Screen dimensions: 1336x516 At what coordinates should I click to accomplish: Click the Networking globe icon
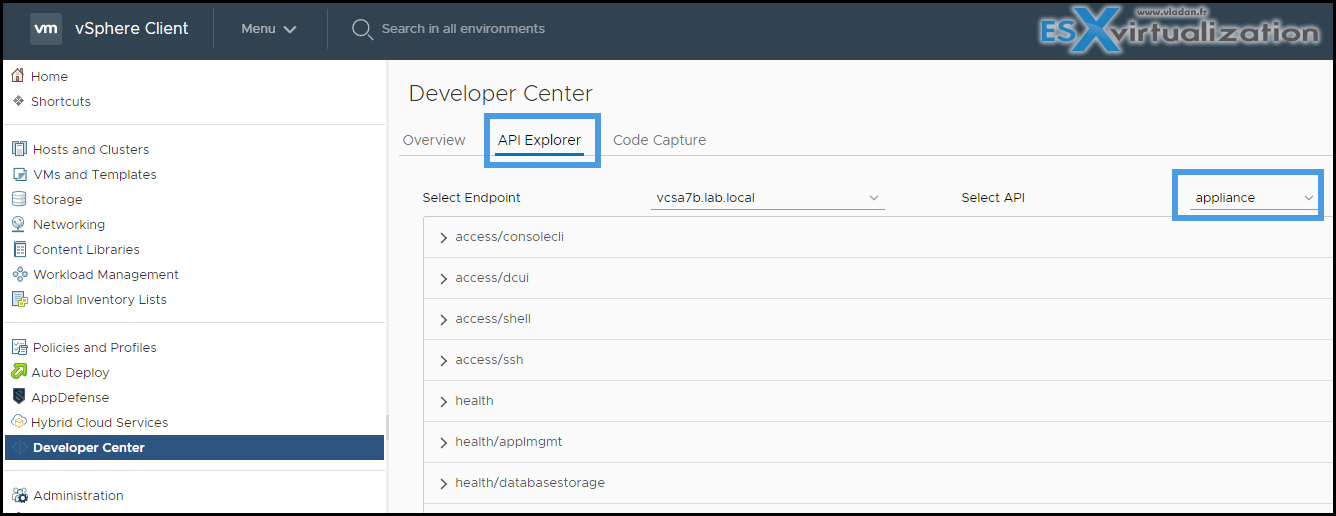point(19,224)
